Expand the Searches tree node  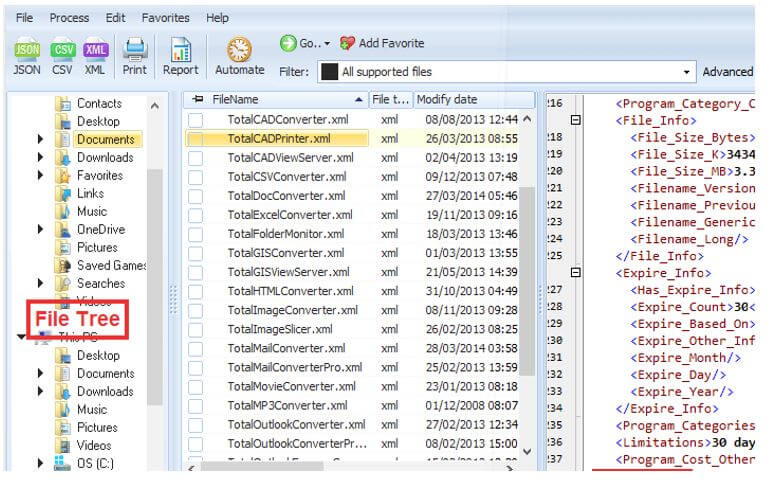tap(41, 283)
